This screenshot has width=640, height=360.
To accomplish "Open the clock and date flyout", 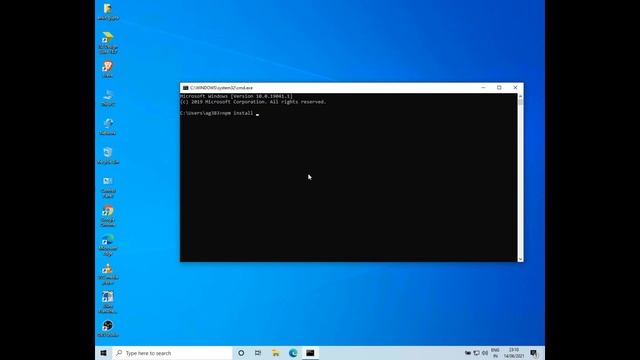I will point(514,353).
